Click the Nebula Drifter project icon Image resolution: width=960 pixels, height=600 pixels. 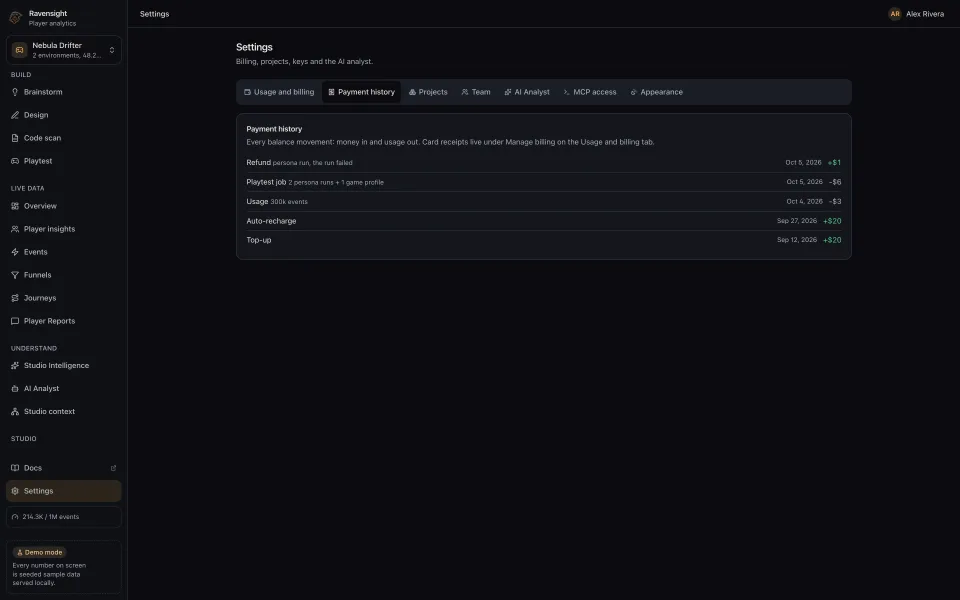click(x=20, y=50)
